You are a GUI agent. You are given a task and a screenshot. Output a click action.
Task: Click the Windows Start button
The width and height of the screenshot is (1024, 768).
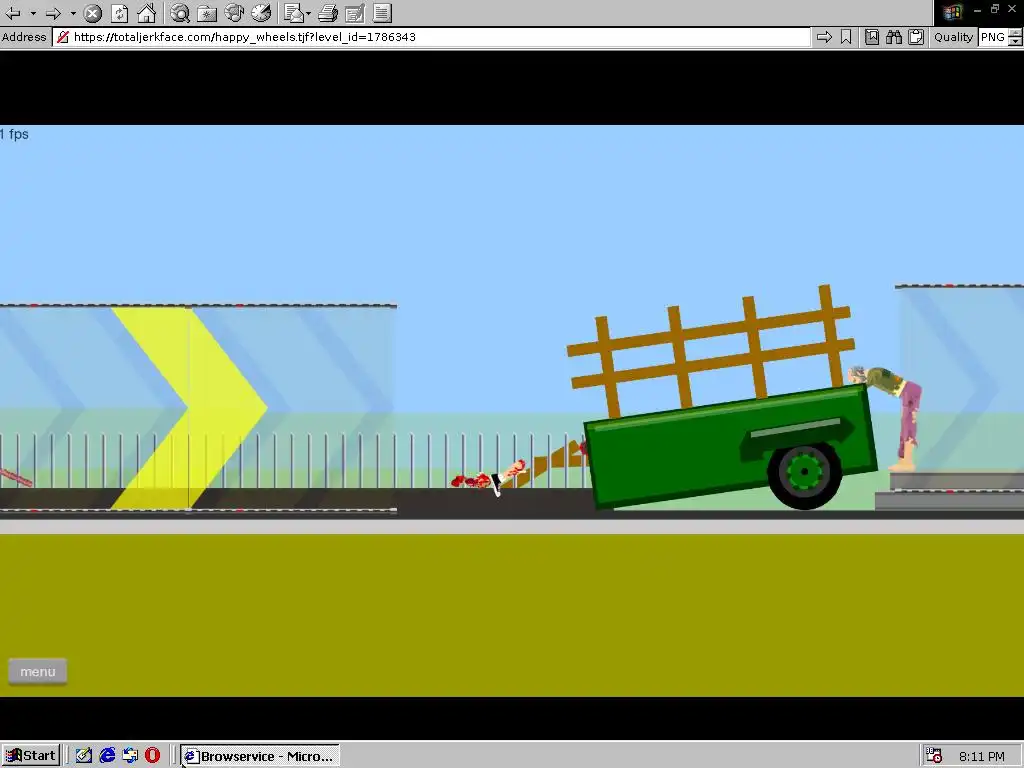[31, 756]
